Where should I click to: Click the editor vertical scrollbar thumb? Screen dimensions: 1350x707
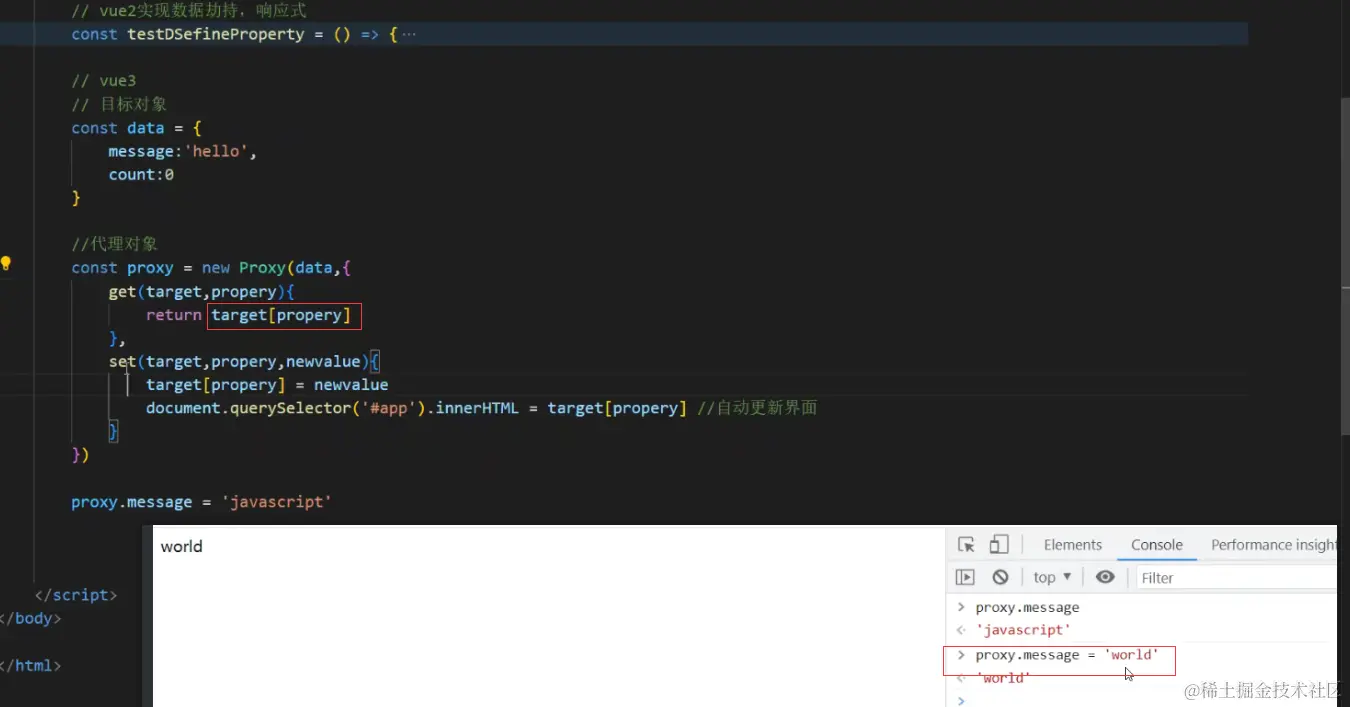pos(1343,265)
